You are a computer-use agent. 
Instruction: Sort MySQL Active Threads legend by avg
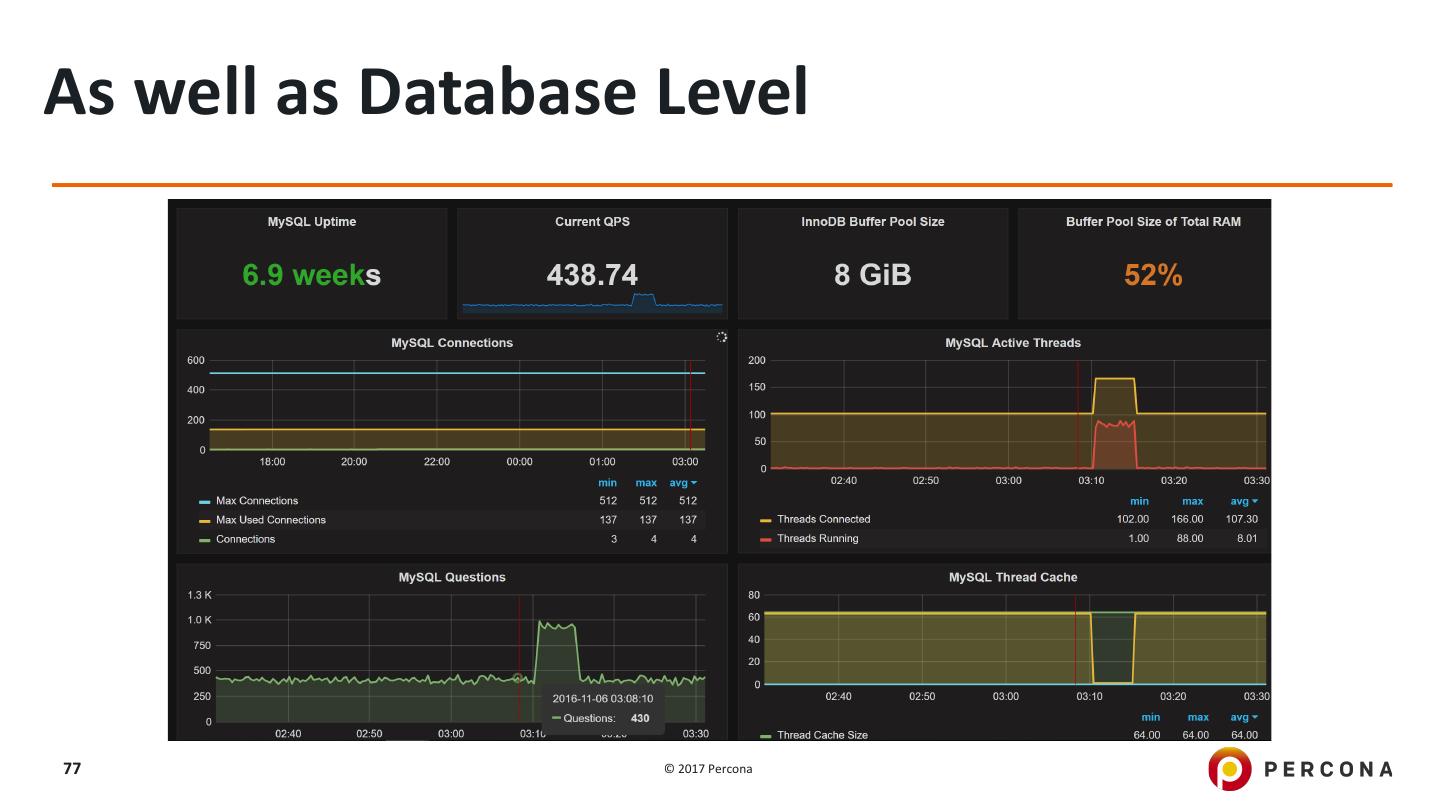(x=1243, y=501)
